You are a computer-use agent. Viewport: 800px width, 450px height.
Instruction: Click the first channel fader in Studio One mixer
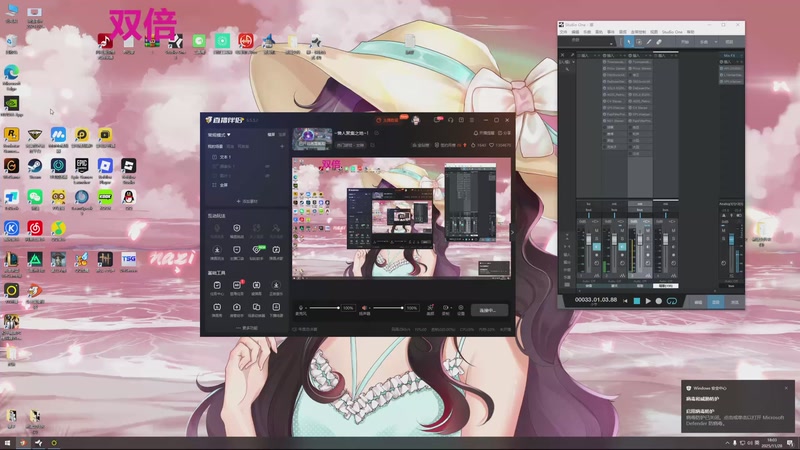pos(588,240)
